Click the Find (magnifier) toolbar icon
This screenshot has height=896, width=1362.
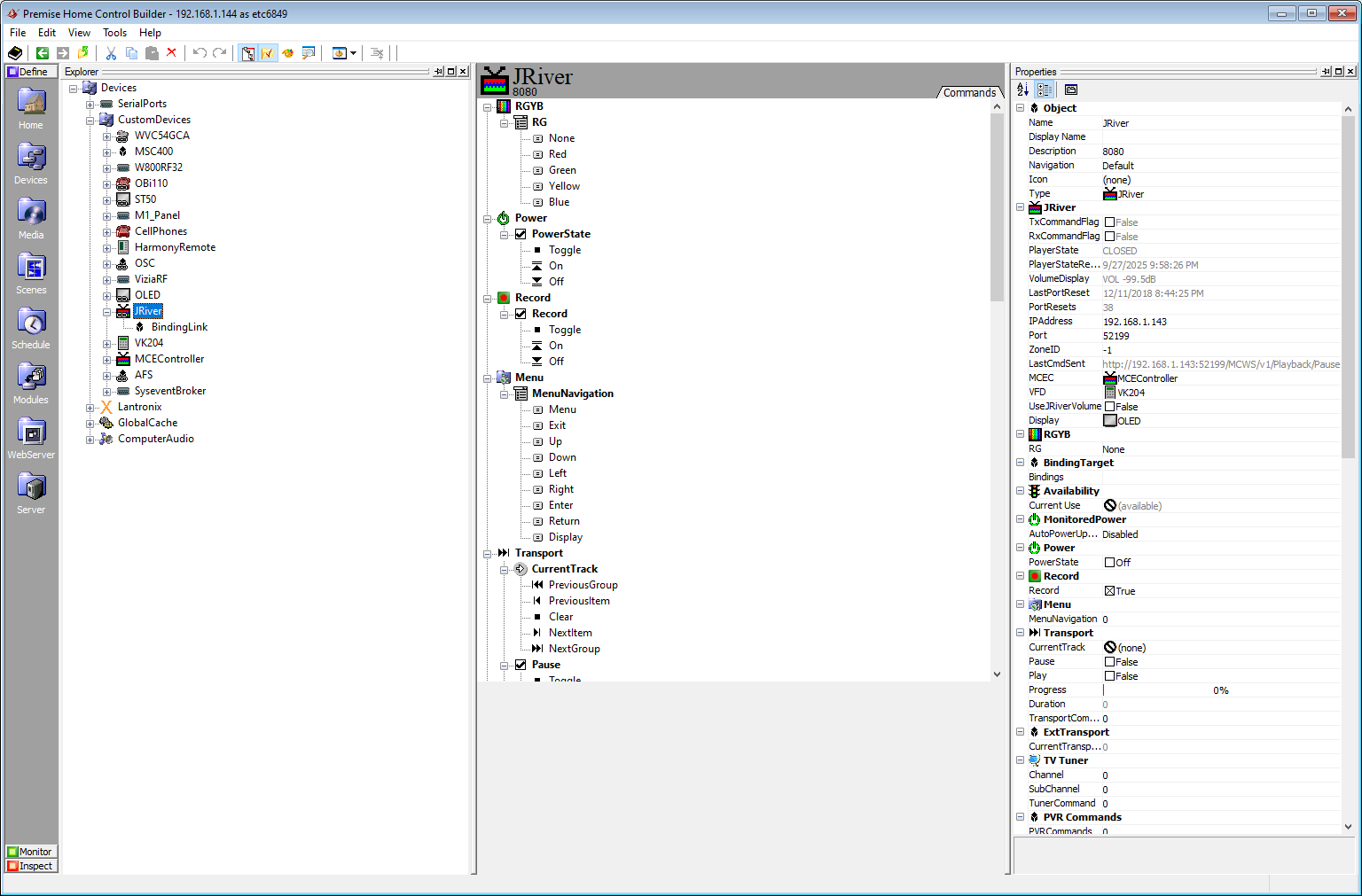coord(309,53)
